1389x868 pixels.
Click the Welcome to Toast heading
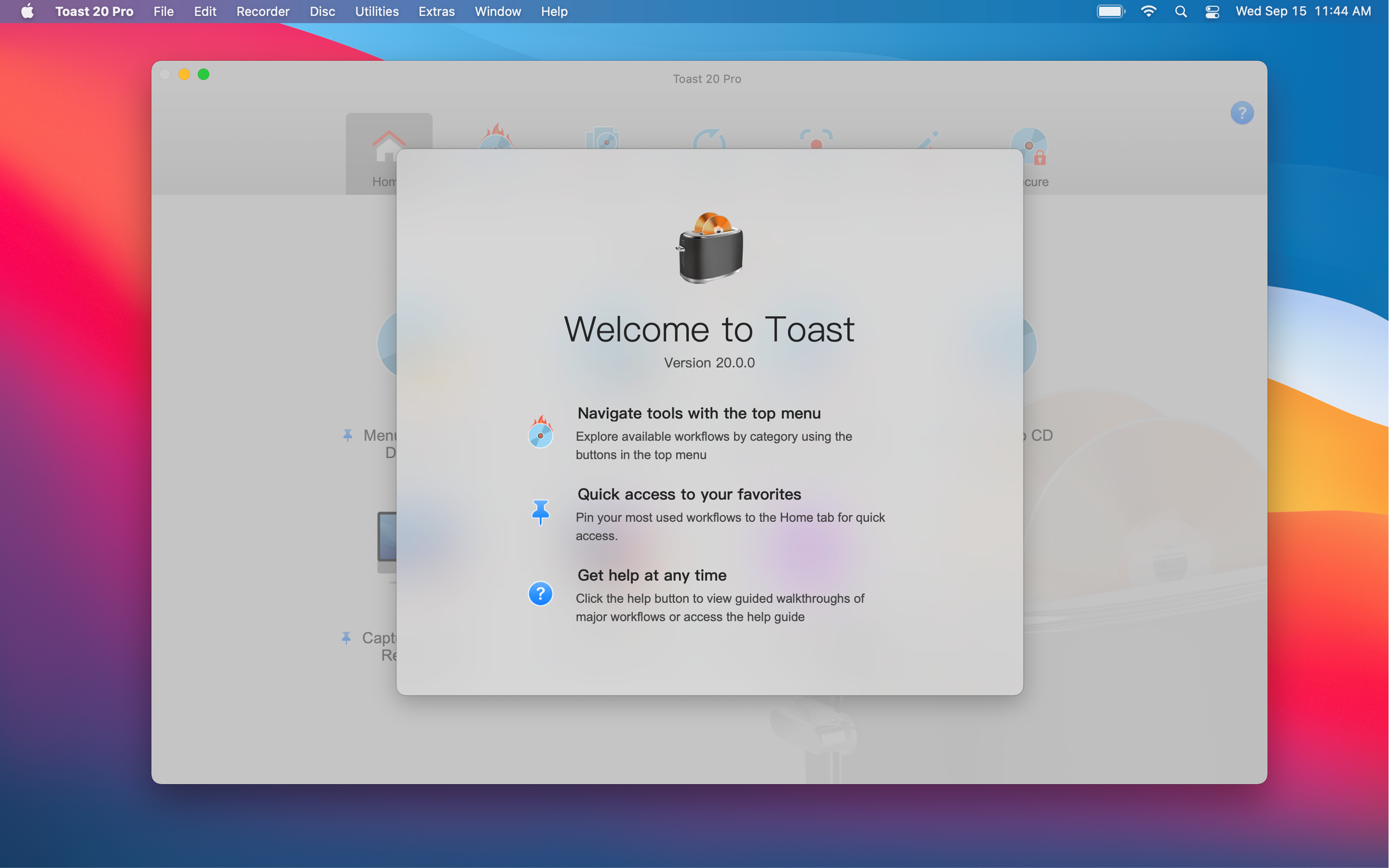pos(709,329)
